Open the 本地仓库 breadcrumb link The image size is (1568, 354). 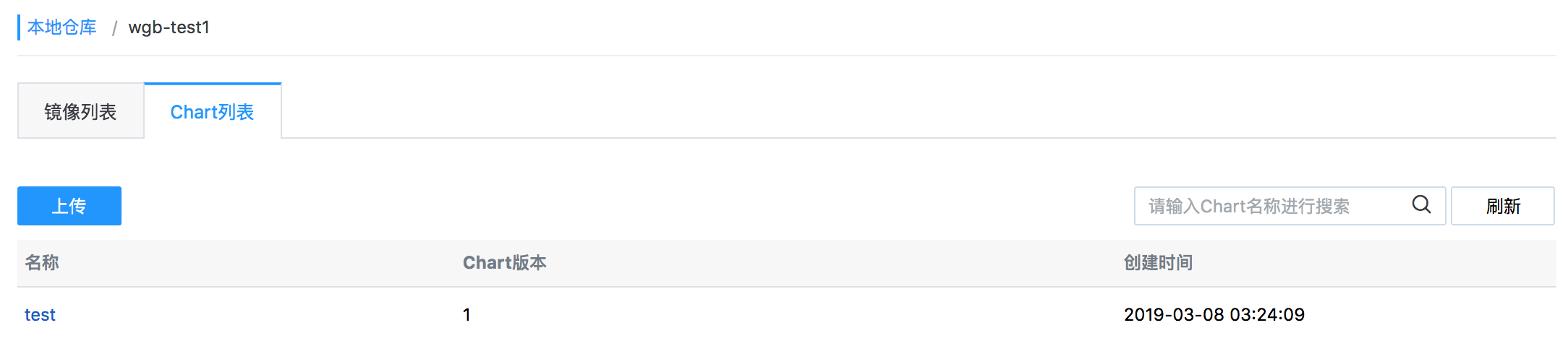pyautogui.click(x=62, y=27)
